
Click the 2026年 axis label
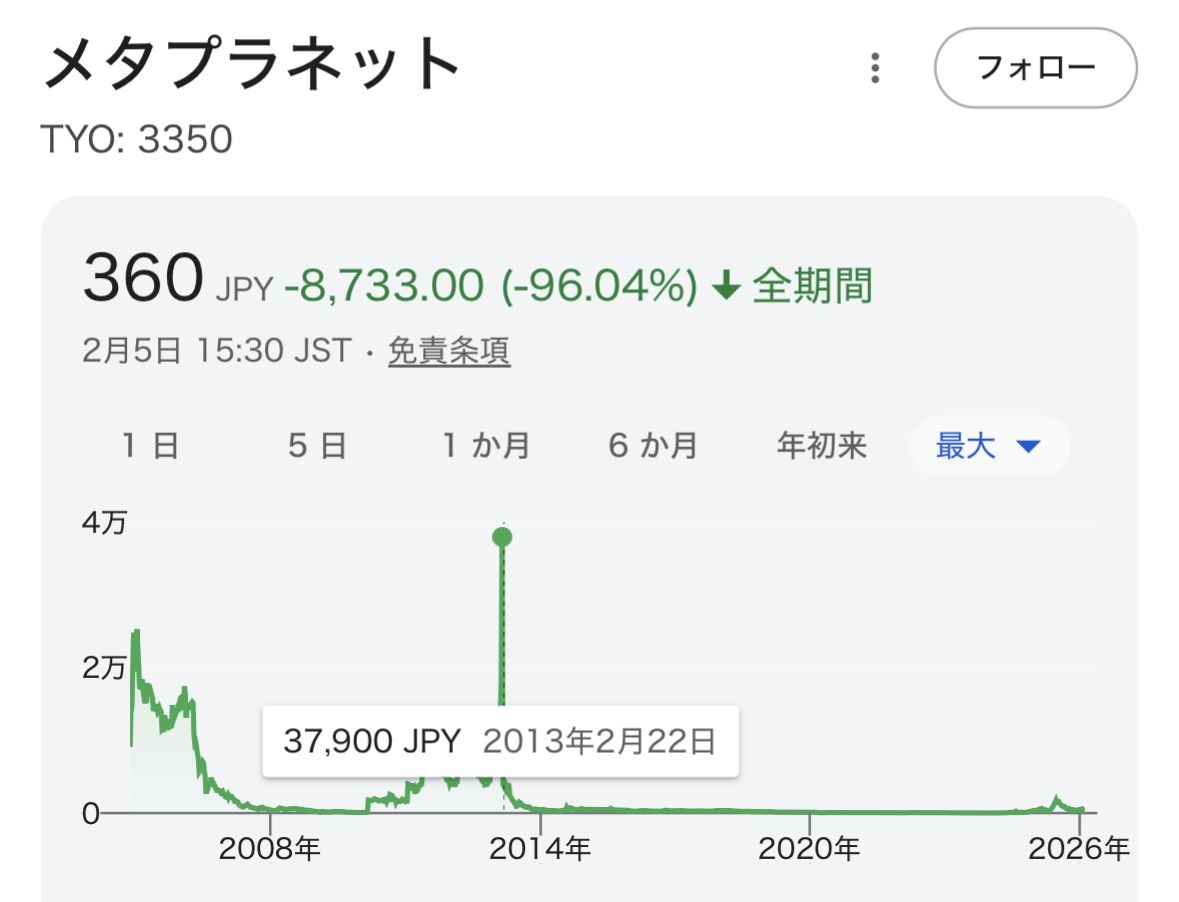tap(1080, 850)
